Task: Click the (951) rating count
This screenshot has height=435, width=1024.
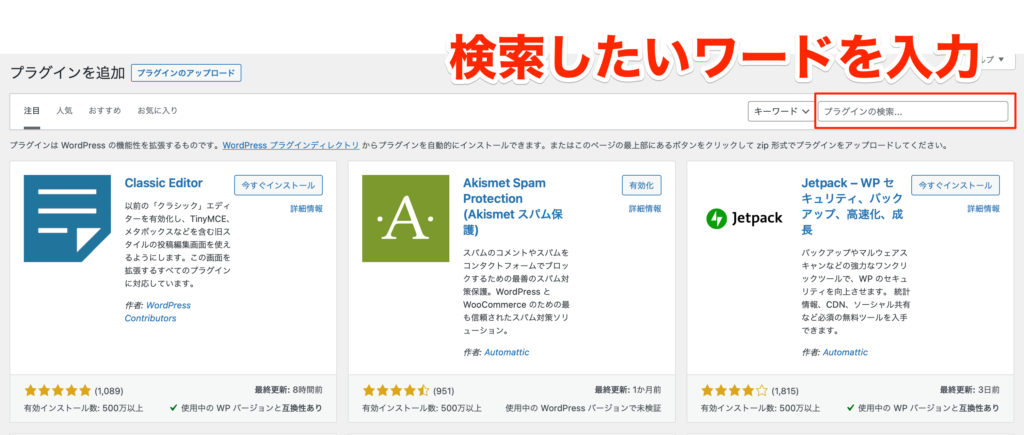Action: [444, 391]
